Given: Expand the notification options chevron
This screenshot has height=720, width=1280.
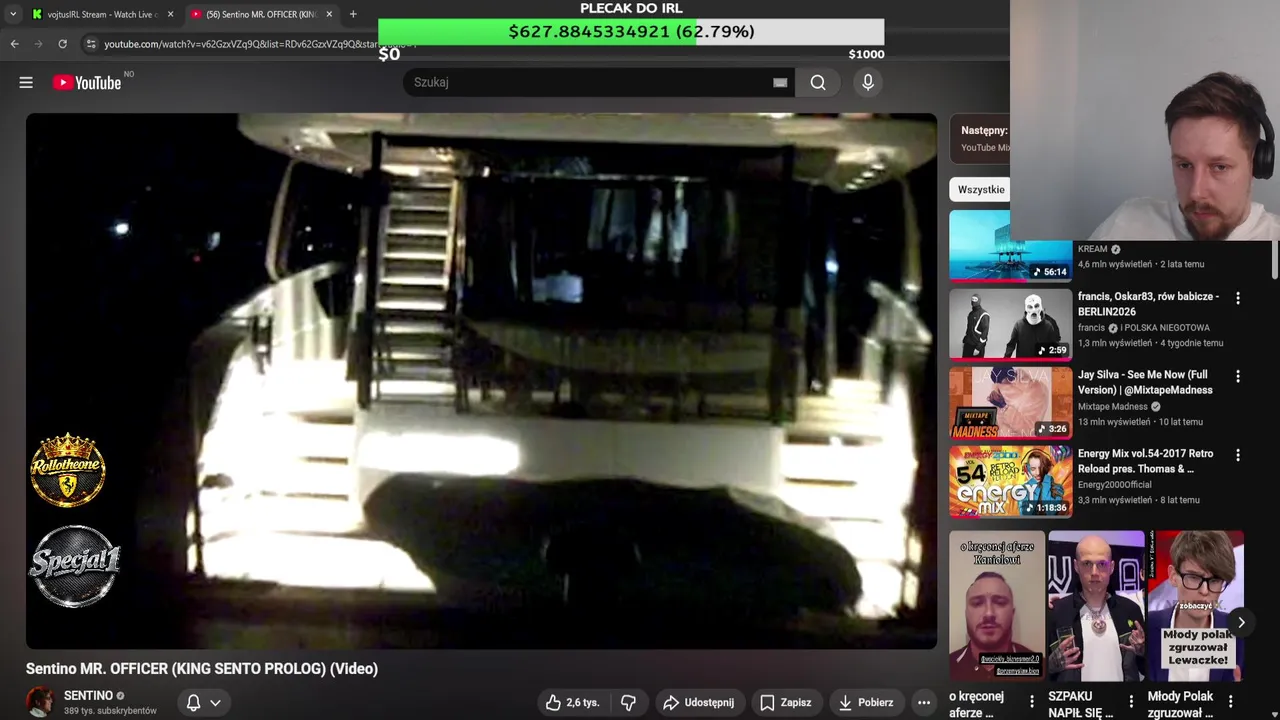Looking at the screenshot, I should 215,702.
